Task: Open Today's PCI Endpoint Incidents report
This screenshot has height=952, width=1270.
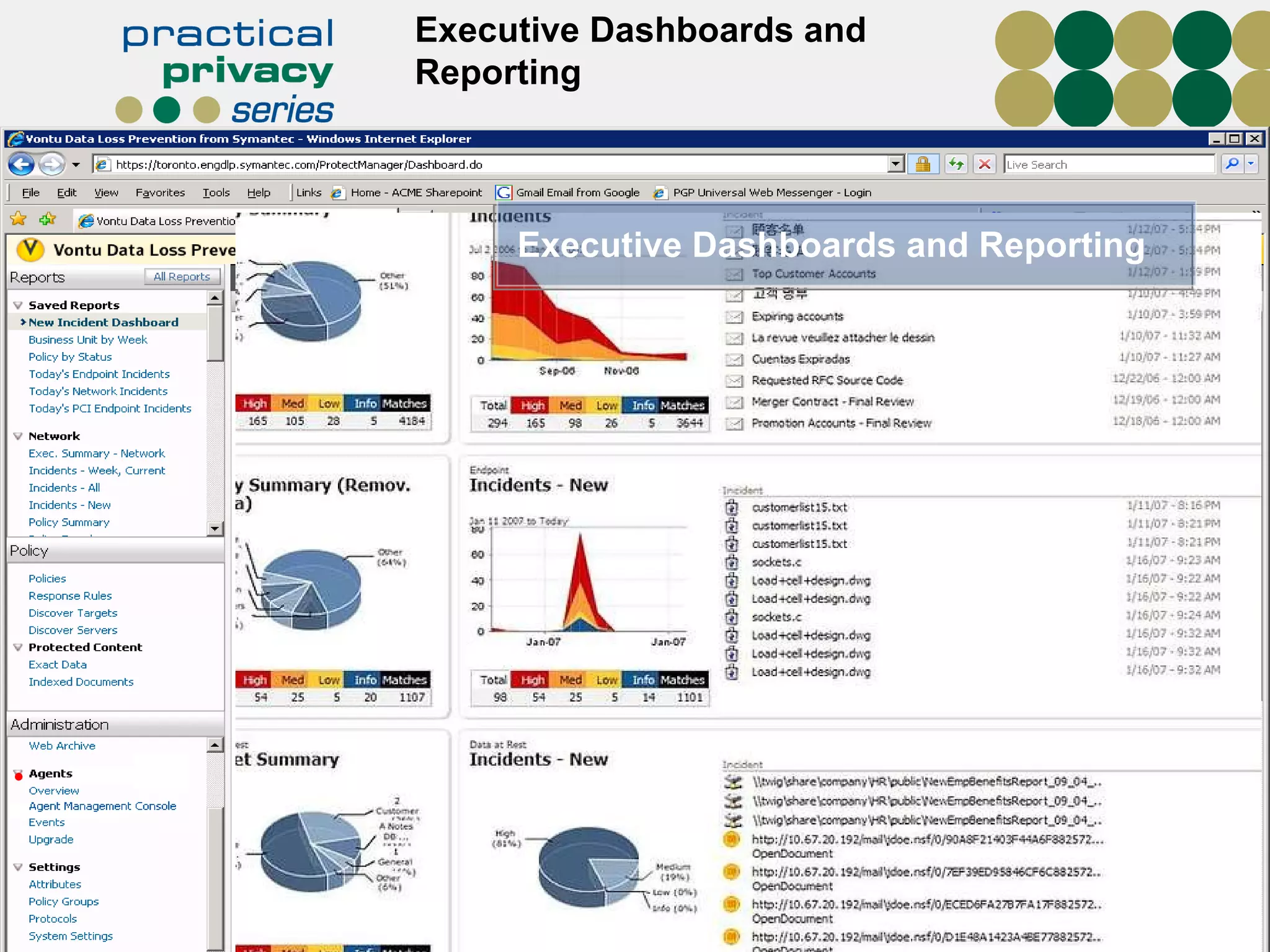Action: point(110,408)
